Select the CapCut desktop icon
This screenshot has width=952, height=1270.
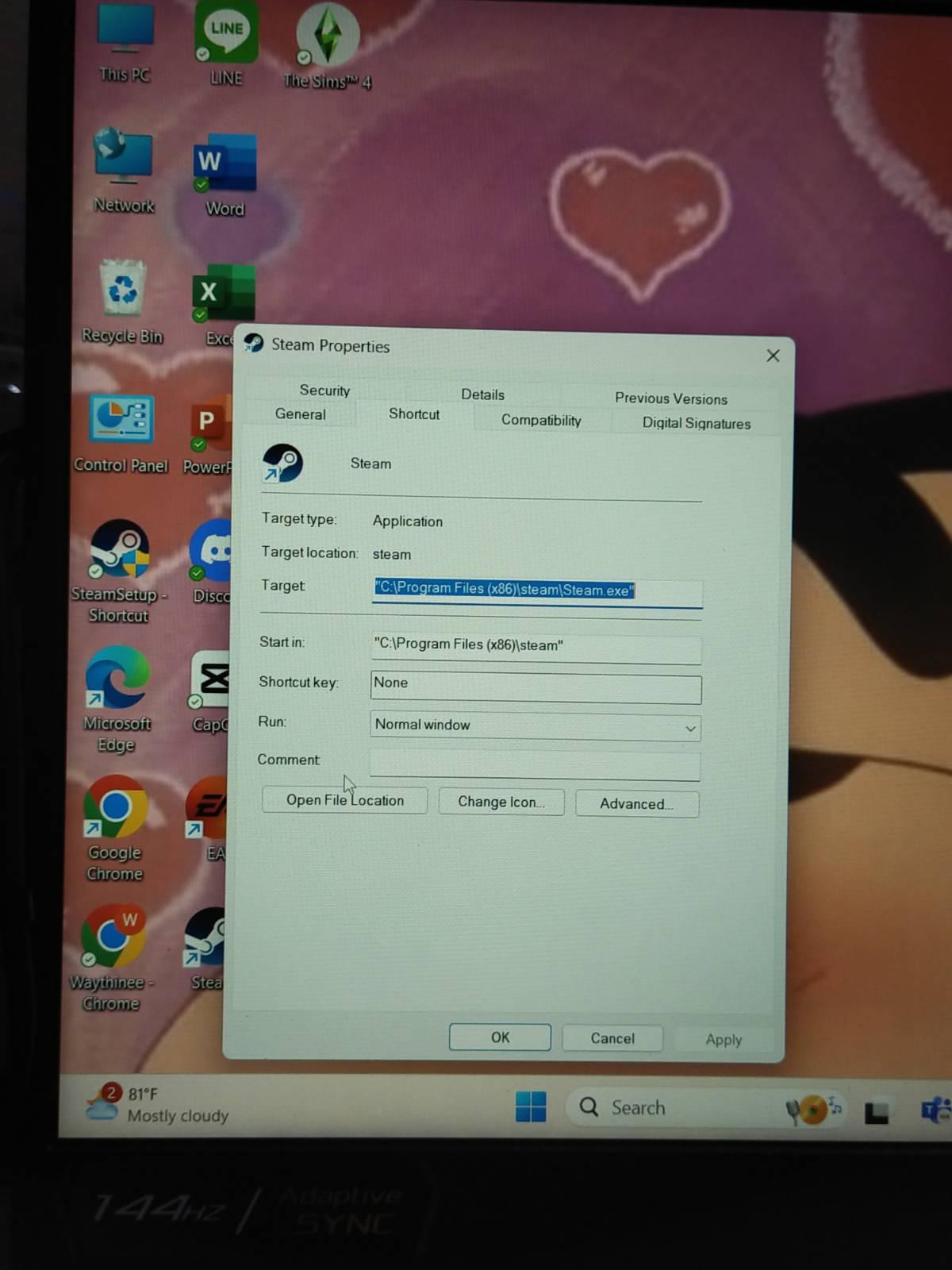(209, 692)
